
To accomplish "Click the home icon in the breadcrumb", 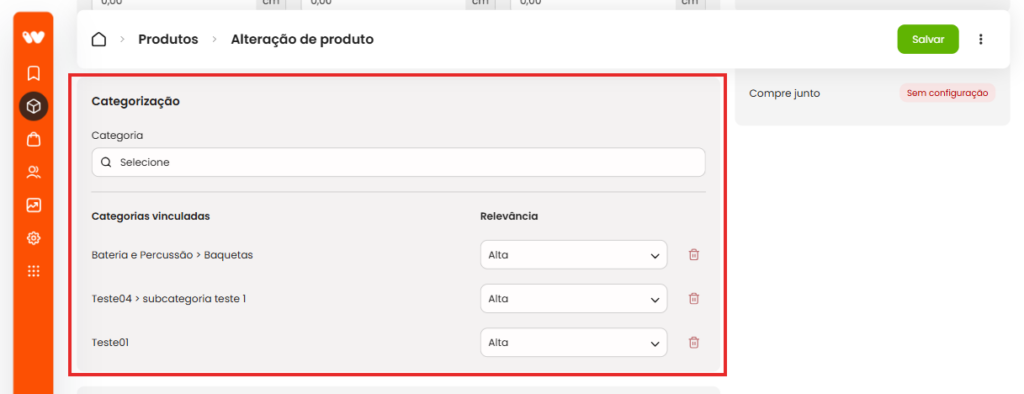I will (99, 39).
